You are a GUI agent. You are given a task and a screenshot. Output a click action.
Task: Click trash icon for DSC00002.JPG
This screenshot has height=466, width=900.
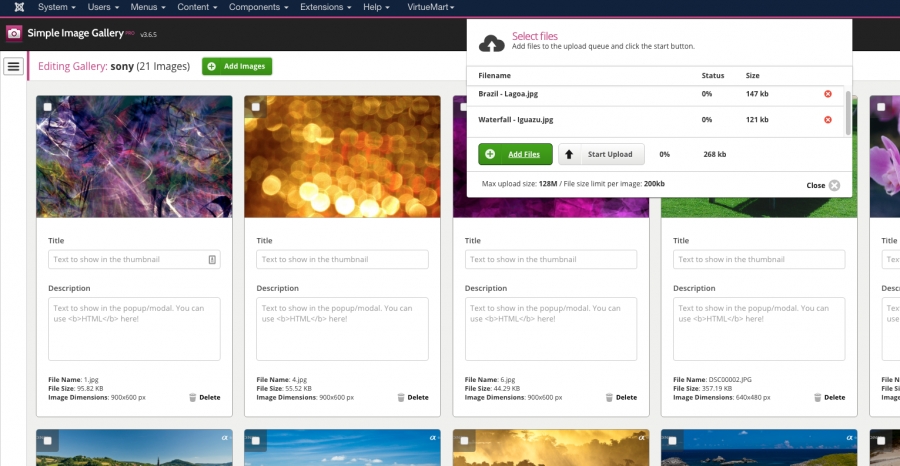pos(818,397)
